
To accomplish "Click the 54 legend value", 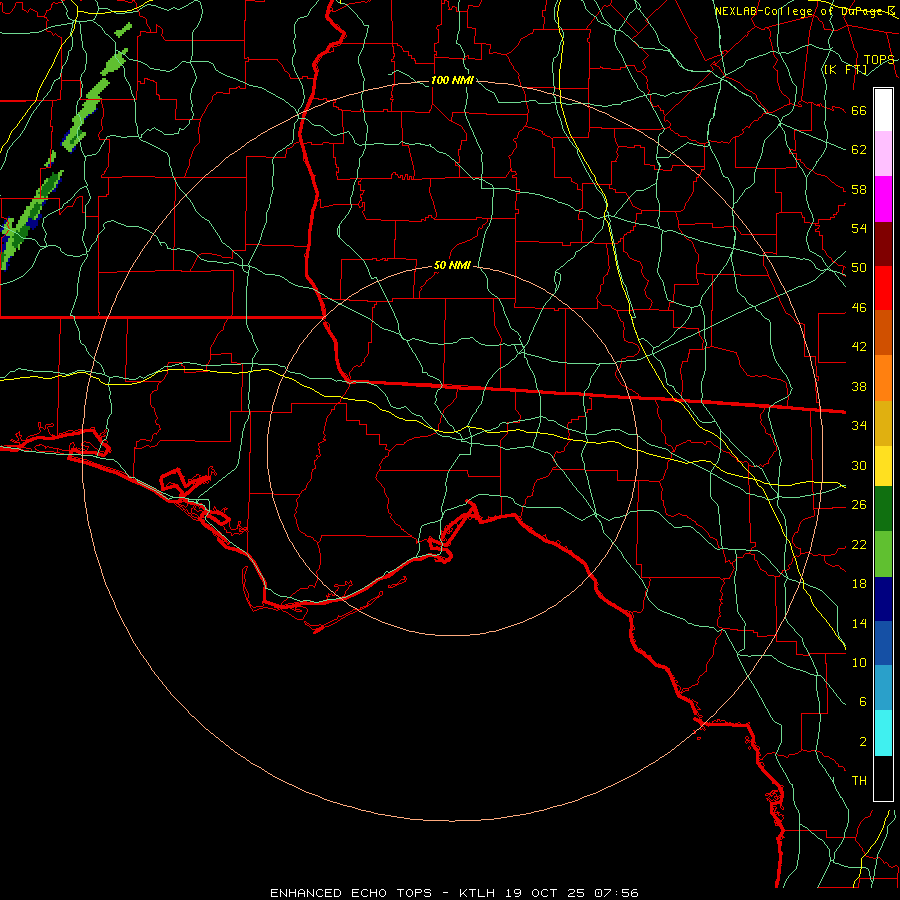I will point(859,228).
